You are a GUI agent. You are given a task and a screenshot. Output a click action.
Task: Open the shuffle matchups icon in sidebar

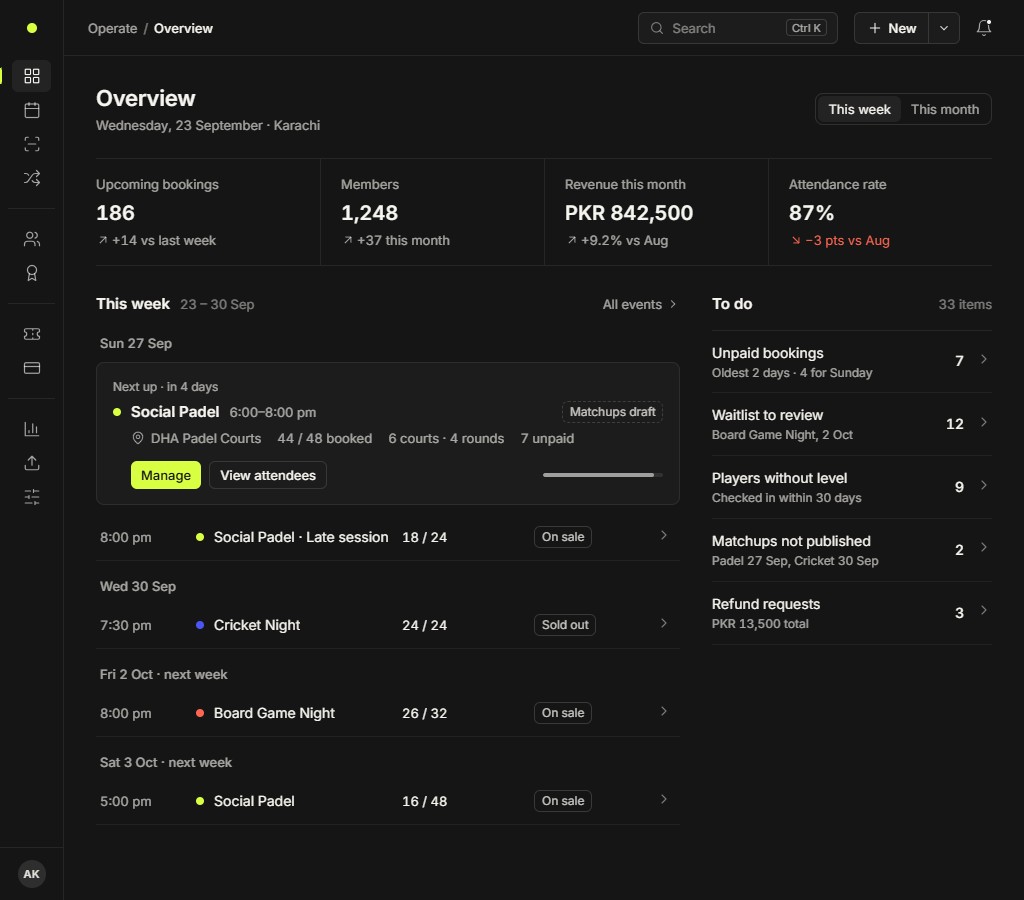pos(31,178)
